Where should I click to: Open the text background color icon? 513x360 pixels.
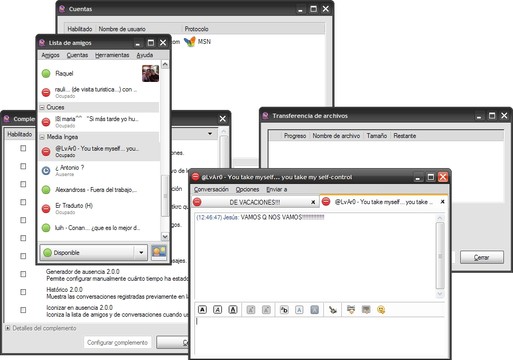tap(315, 310)
